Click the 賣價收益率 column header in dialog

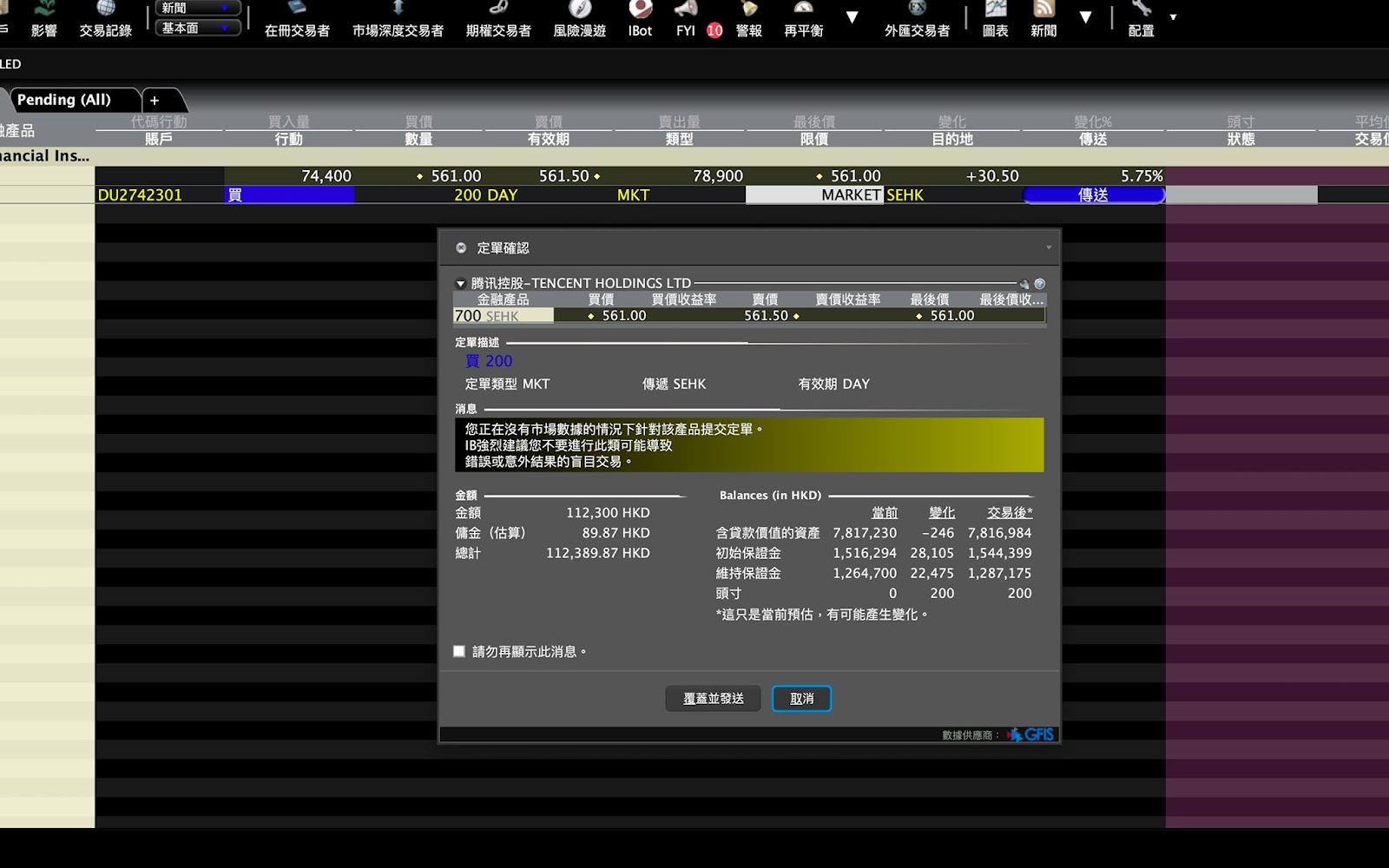[847, 299]
